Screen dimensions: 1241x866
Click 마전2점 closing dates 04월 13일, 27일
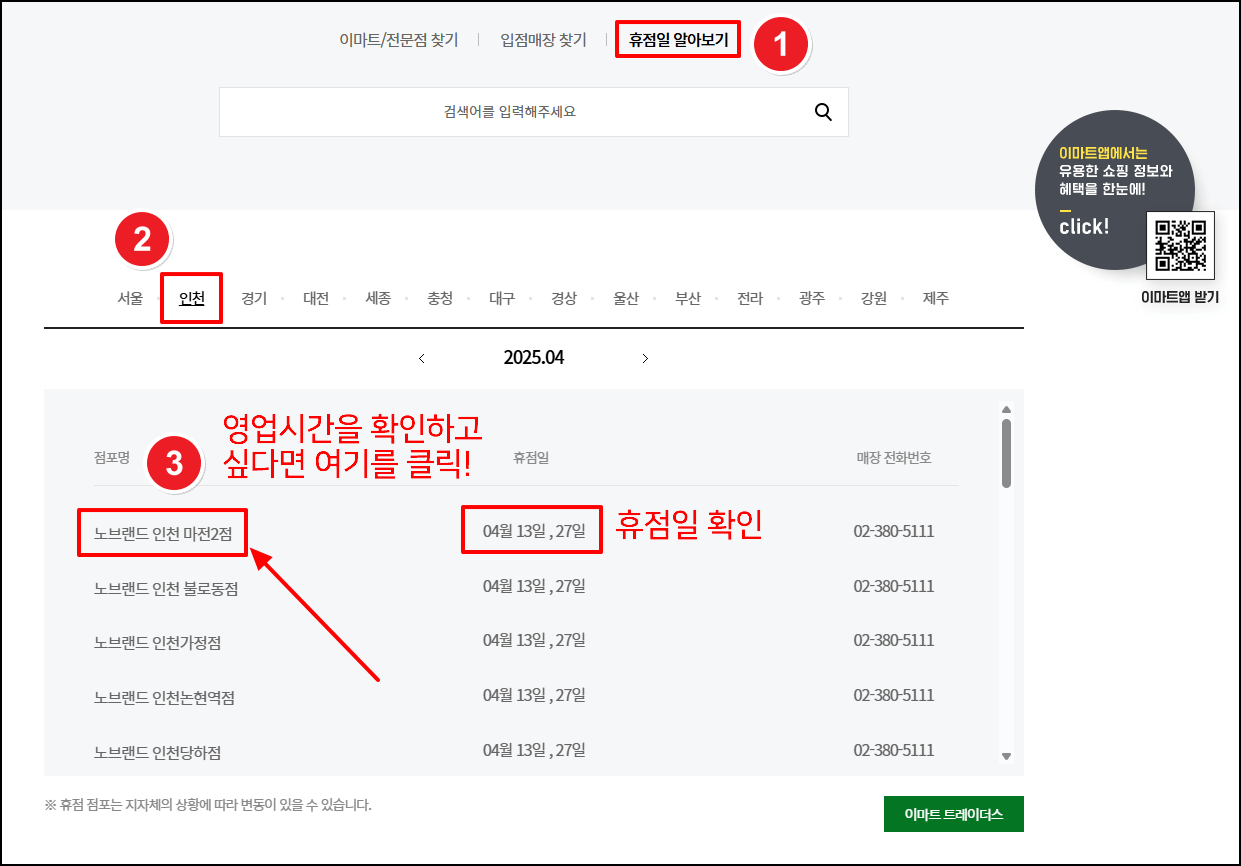pyautogui.click(x=534, y=530)
